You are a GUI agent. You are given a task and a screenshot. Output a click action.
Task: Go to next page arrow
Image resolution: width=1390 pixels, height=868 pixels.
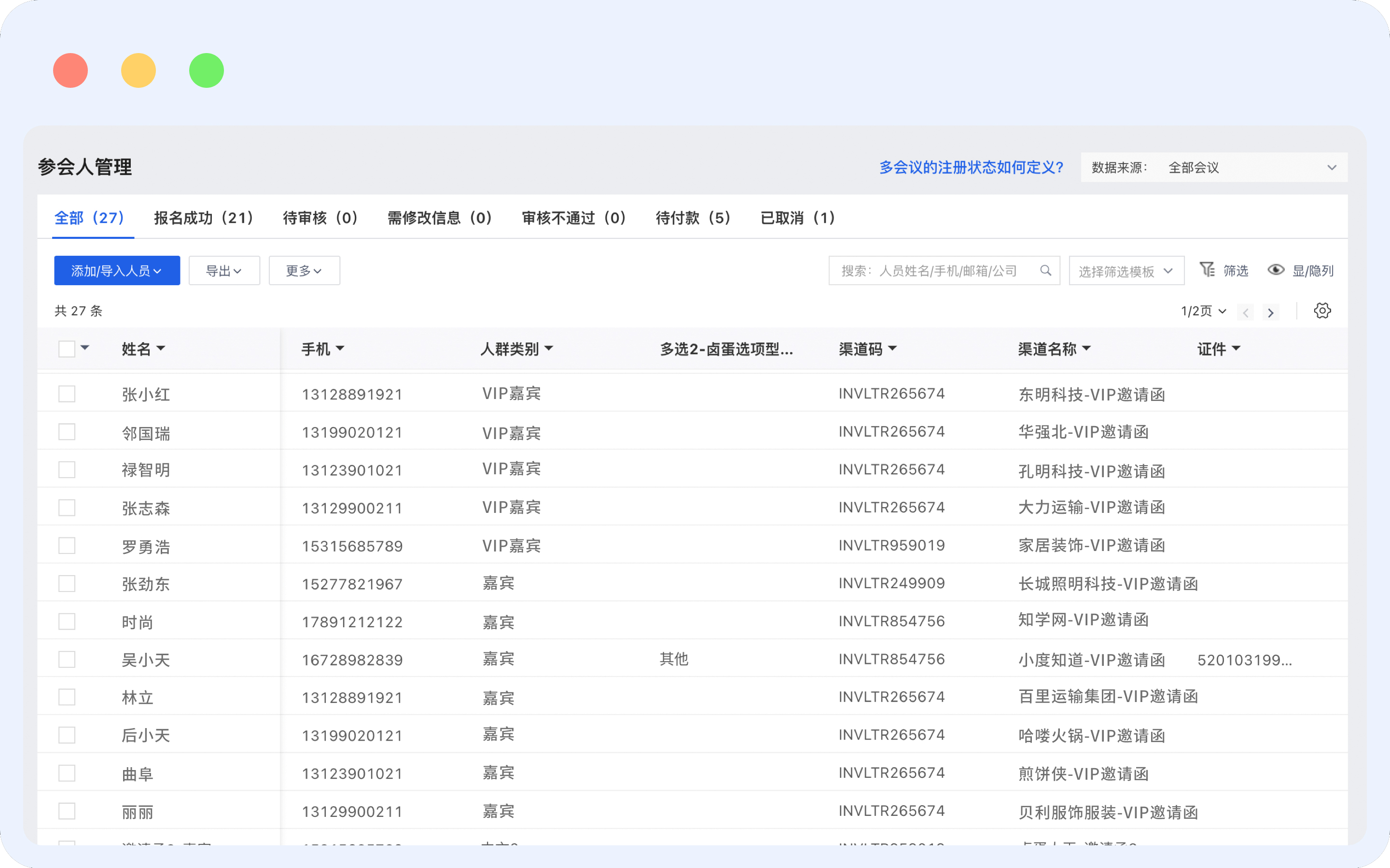point(1271,312)
